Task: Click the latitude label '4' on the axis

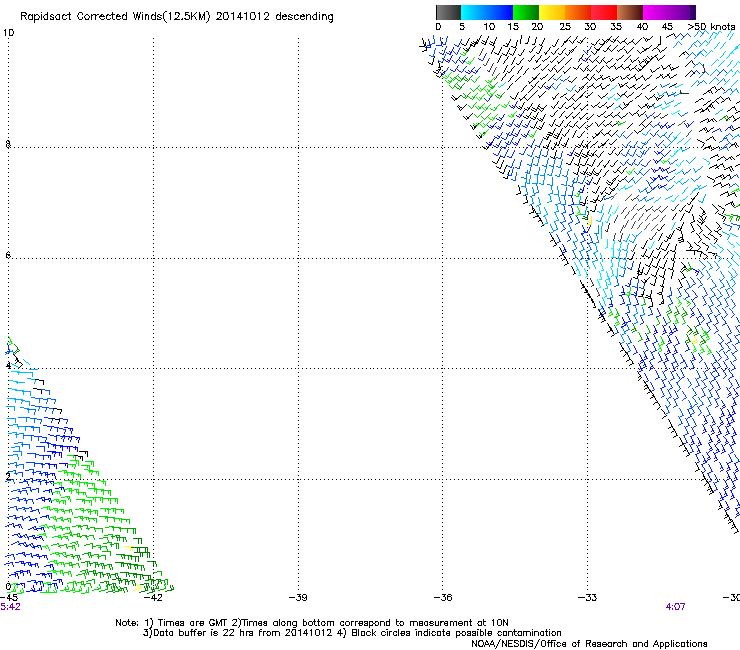Action: pyautogui.click(x=8, y=365)
